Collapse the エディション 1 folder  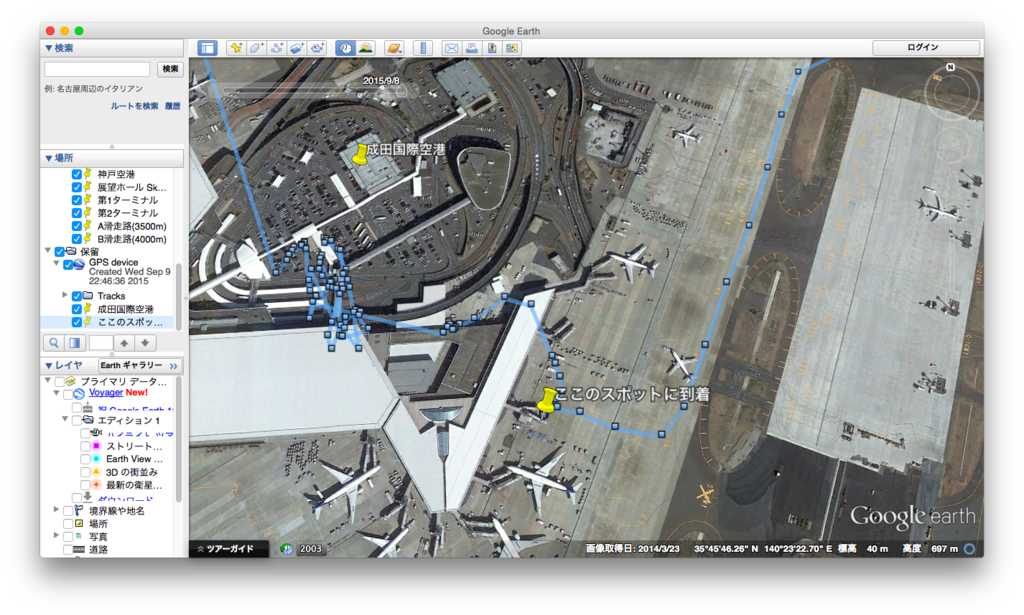[65, 418]
